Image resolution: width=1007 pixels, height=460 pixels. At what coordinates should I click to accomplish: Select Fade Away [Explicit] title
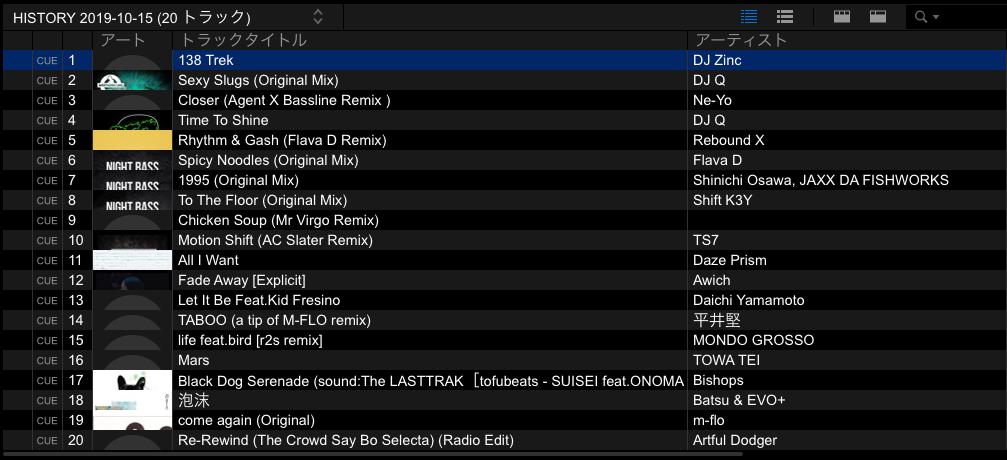click(241, 280)
